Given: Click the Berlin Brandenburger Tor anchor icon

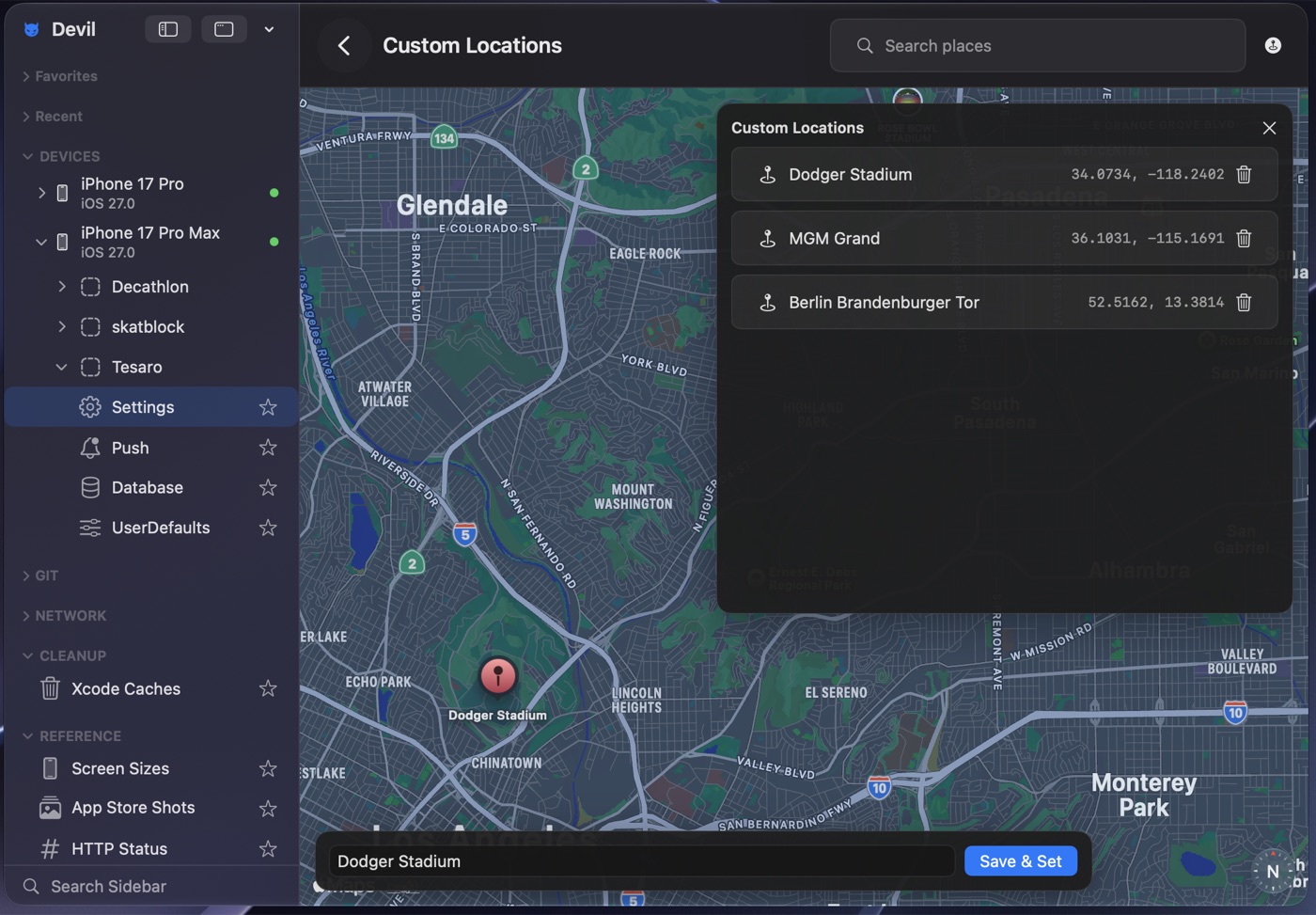Looking at the screenshot, I should tap(767, 302).
